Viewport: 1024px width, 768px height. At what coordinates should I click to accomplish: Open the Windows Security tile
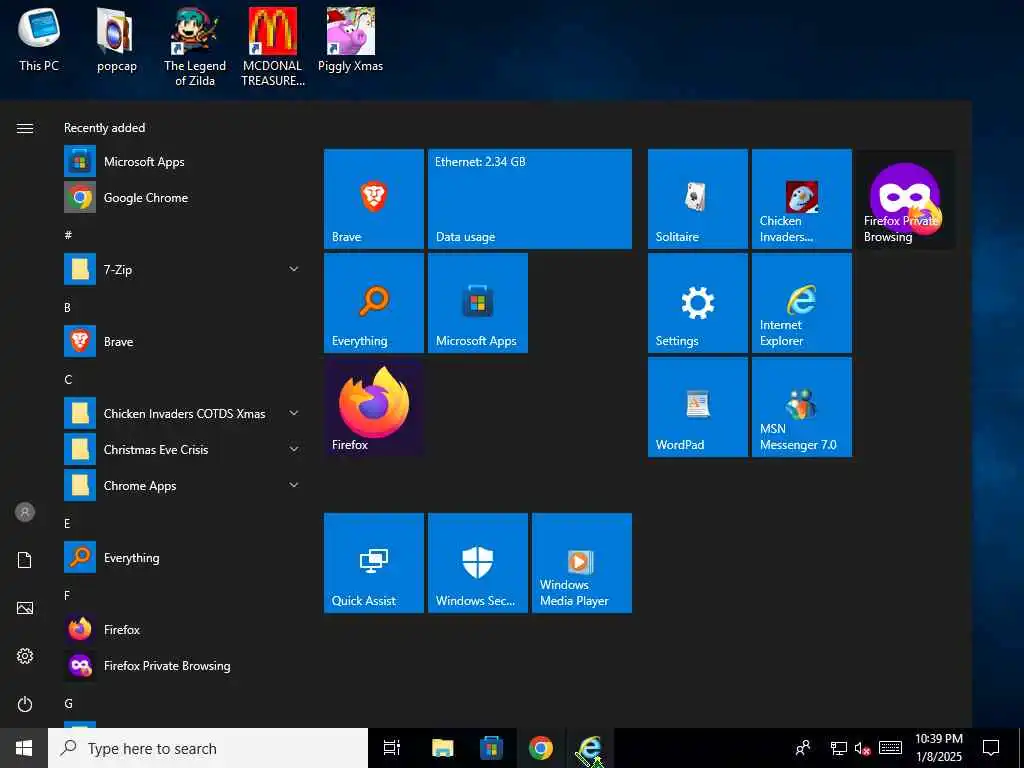click(x=477, y=563)
